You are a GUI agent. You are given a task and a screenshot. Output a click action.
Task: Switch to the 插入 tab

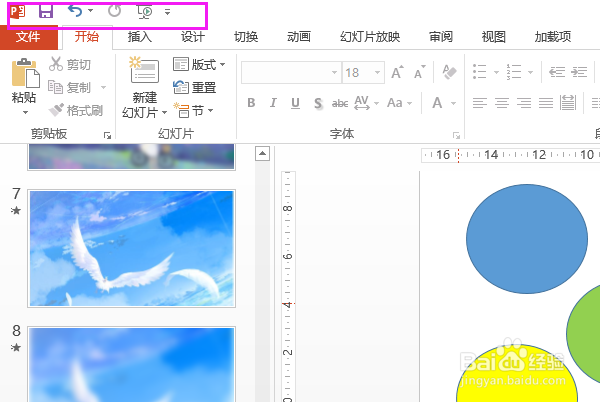[x=140, y=37]
